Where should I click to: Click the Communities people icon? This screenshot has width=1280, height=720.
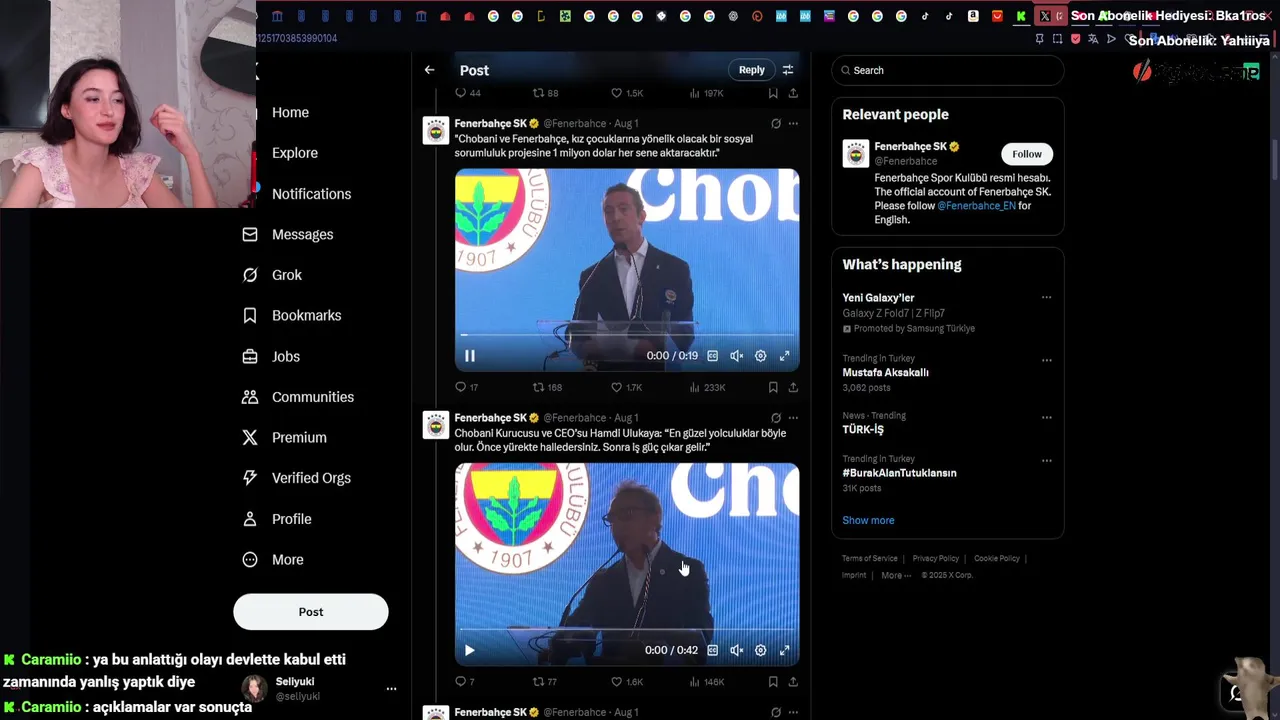coord(250,397)
